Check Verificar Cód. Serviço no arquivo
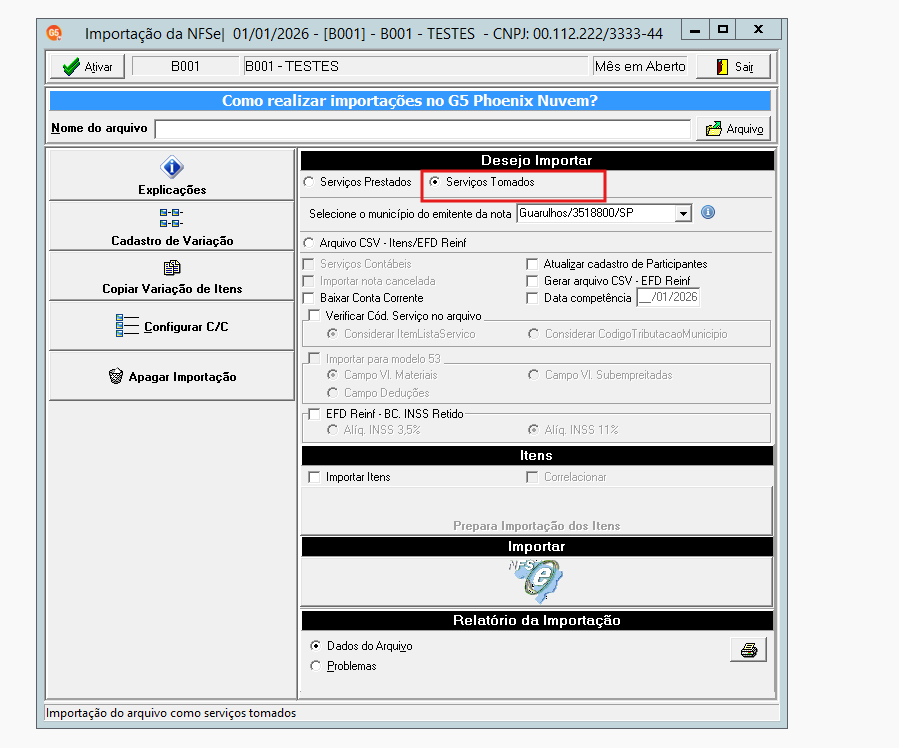This screenshot has width=899, height=748. point(314,315)
